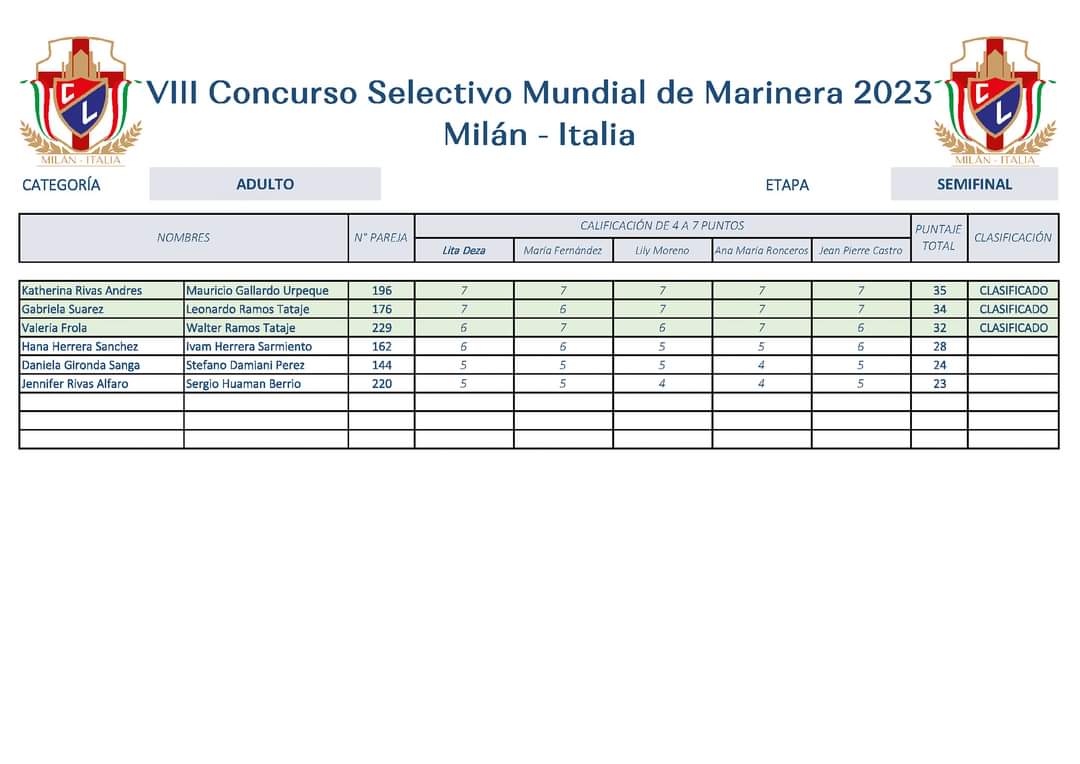Click total score 28 for Hana Herrera
The image size is (1080, 764).
pos(939,346)
